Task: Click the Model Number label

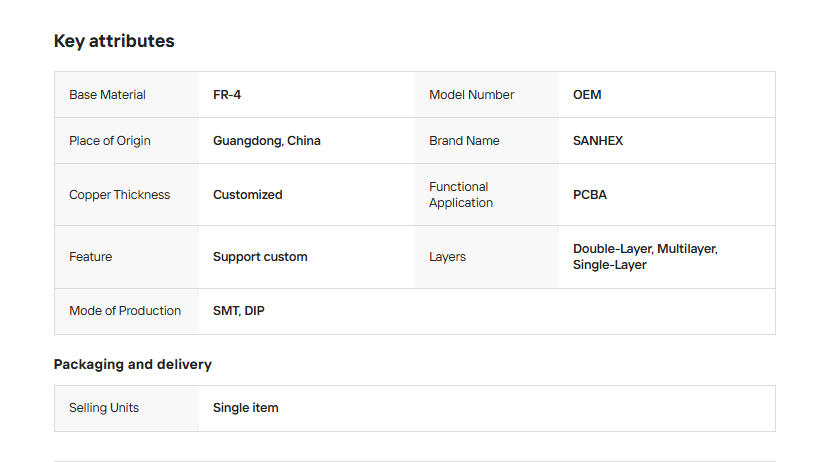Action: pyautogui.click(x=471, y=95)
